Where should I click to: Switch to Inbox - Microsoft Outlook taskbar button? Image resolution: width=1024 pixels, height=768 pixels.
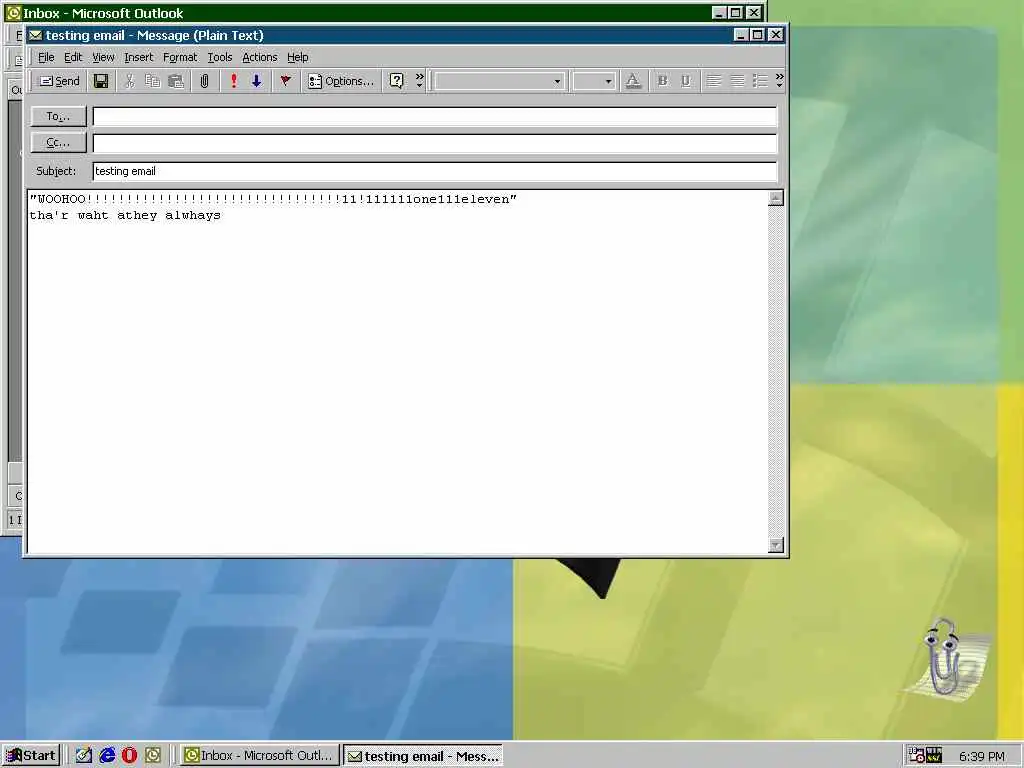coord(260,756)
